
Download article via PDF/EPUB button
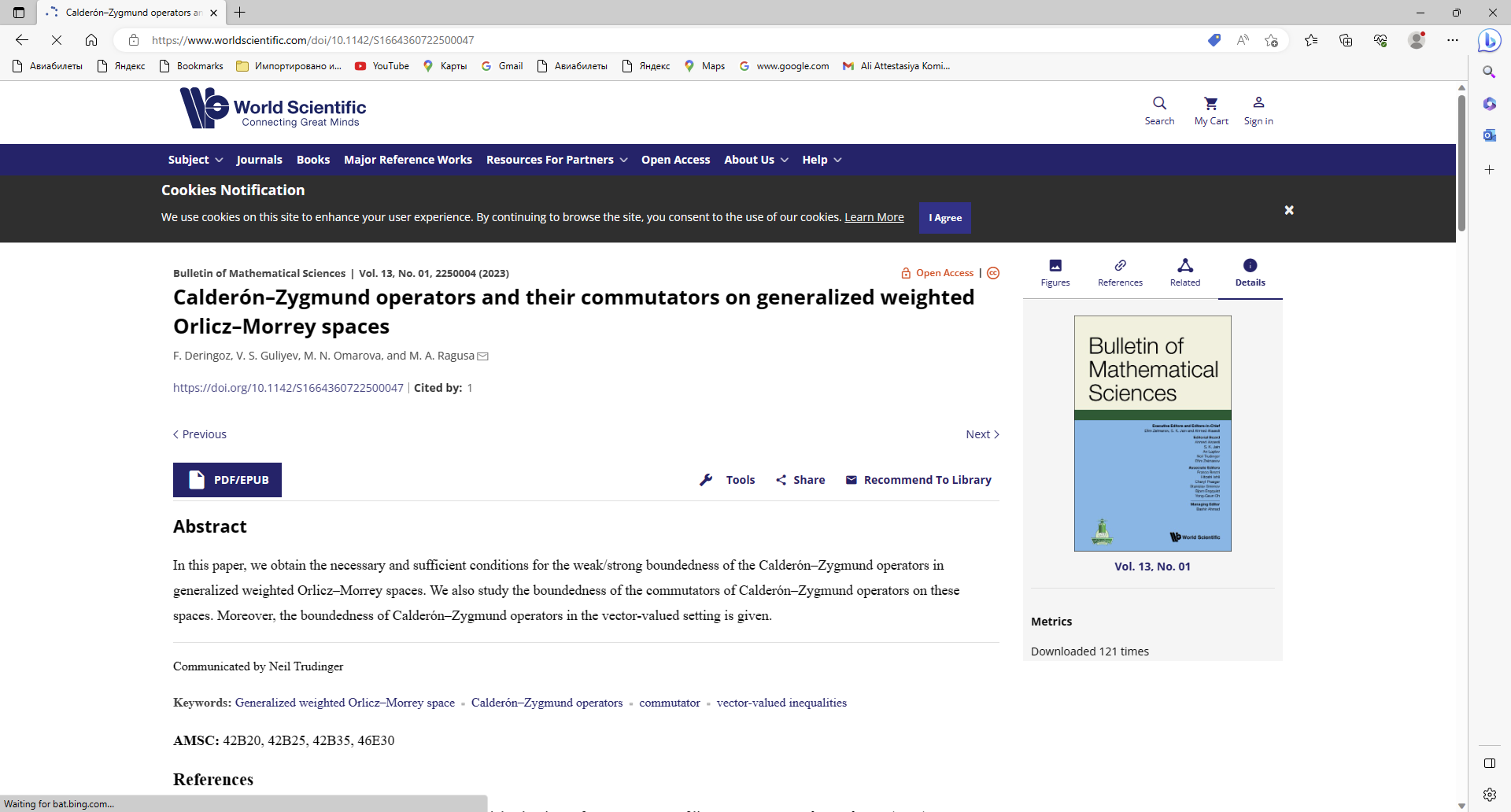(x=227, y=480)
